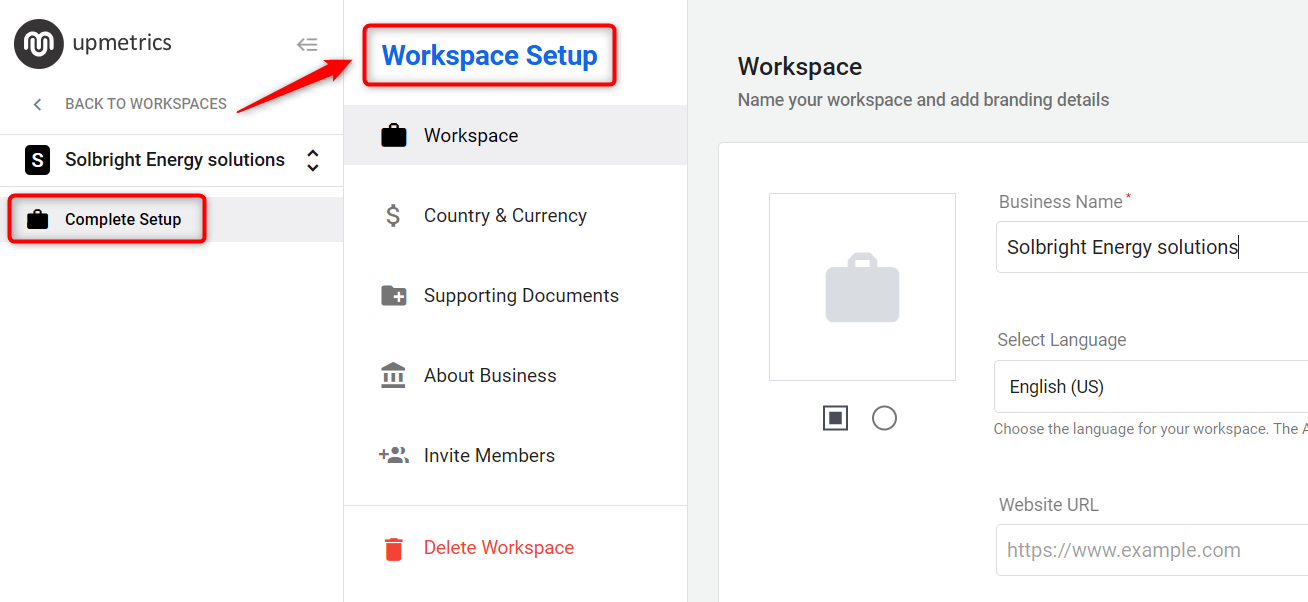This screenshot has height=602, width=1308.
Task: Open the Workspace settings section
Action: [x=515, y=135]
